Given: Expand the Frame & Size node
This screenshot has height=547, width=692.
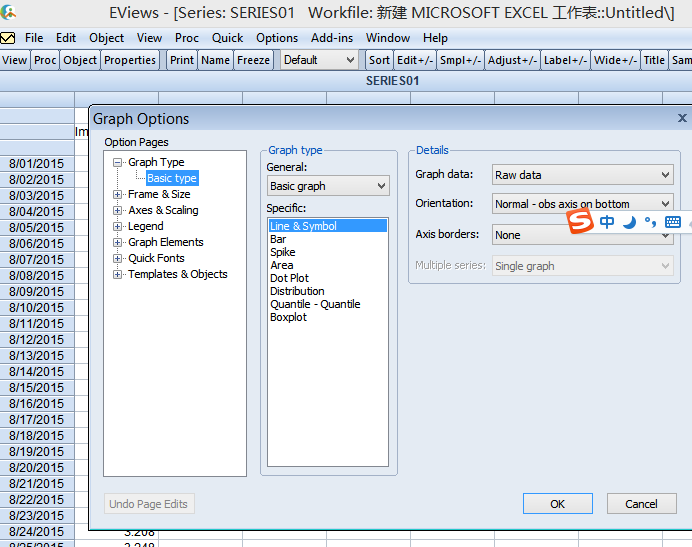Looking at the screenshot, I should (117, 194).
